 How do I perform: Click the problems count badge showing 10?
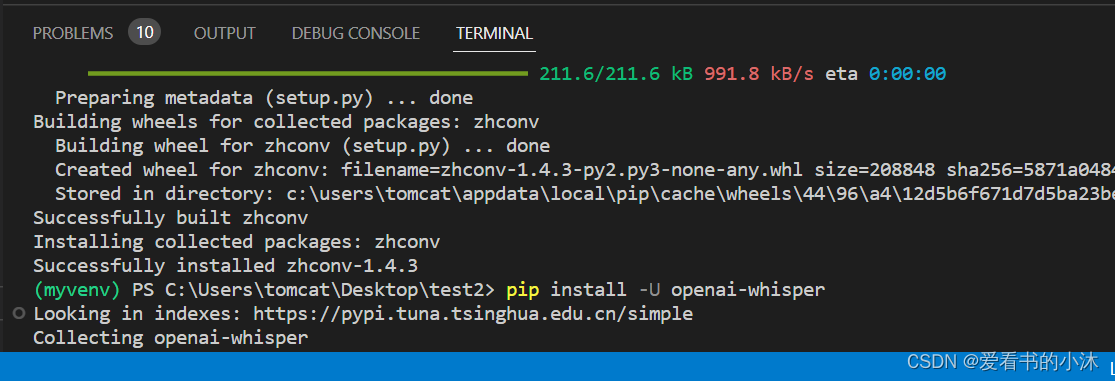click(x=144, y=32)
